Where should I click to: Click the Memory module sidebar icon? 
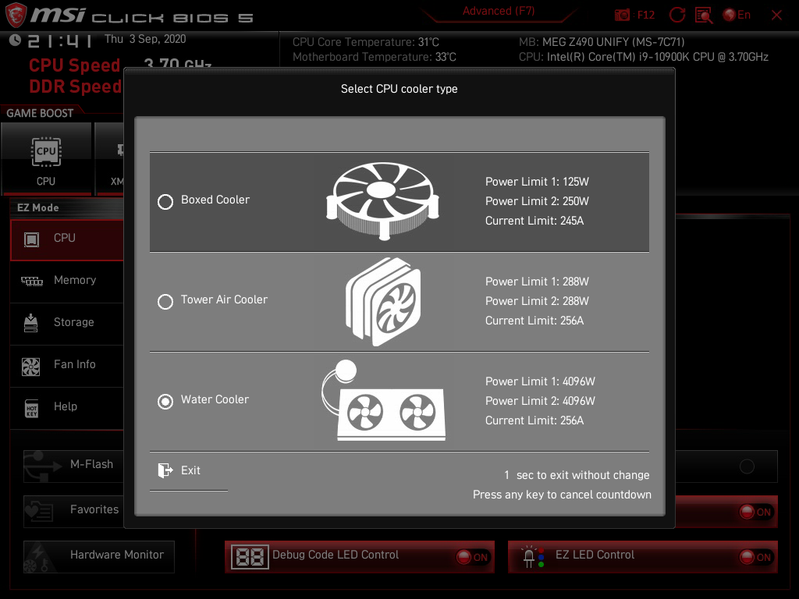32,281
